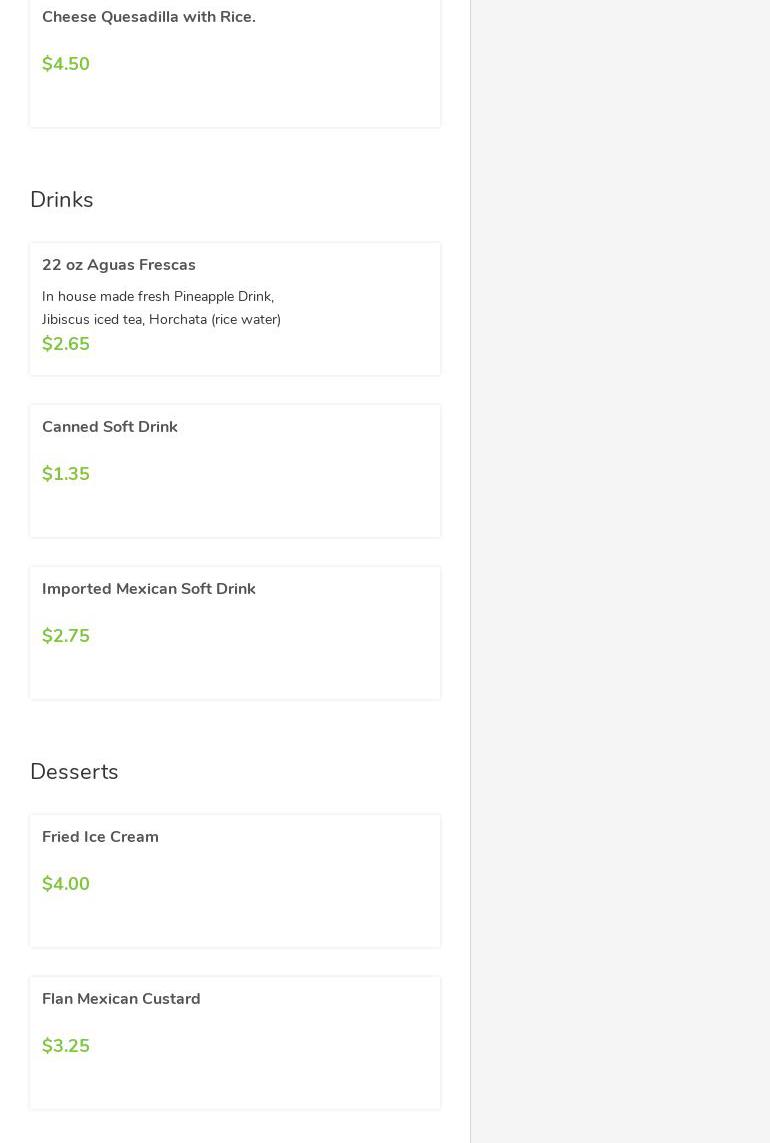Click the $2.75 soft drink price
The image size is (770, 1143).
[x=66, y=636]
